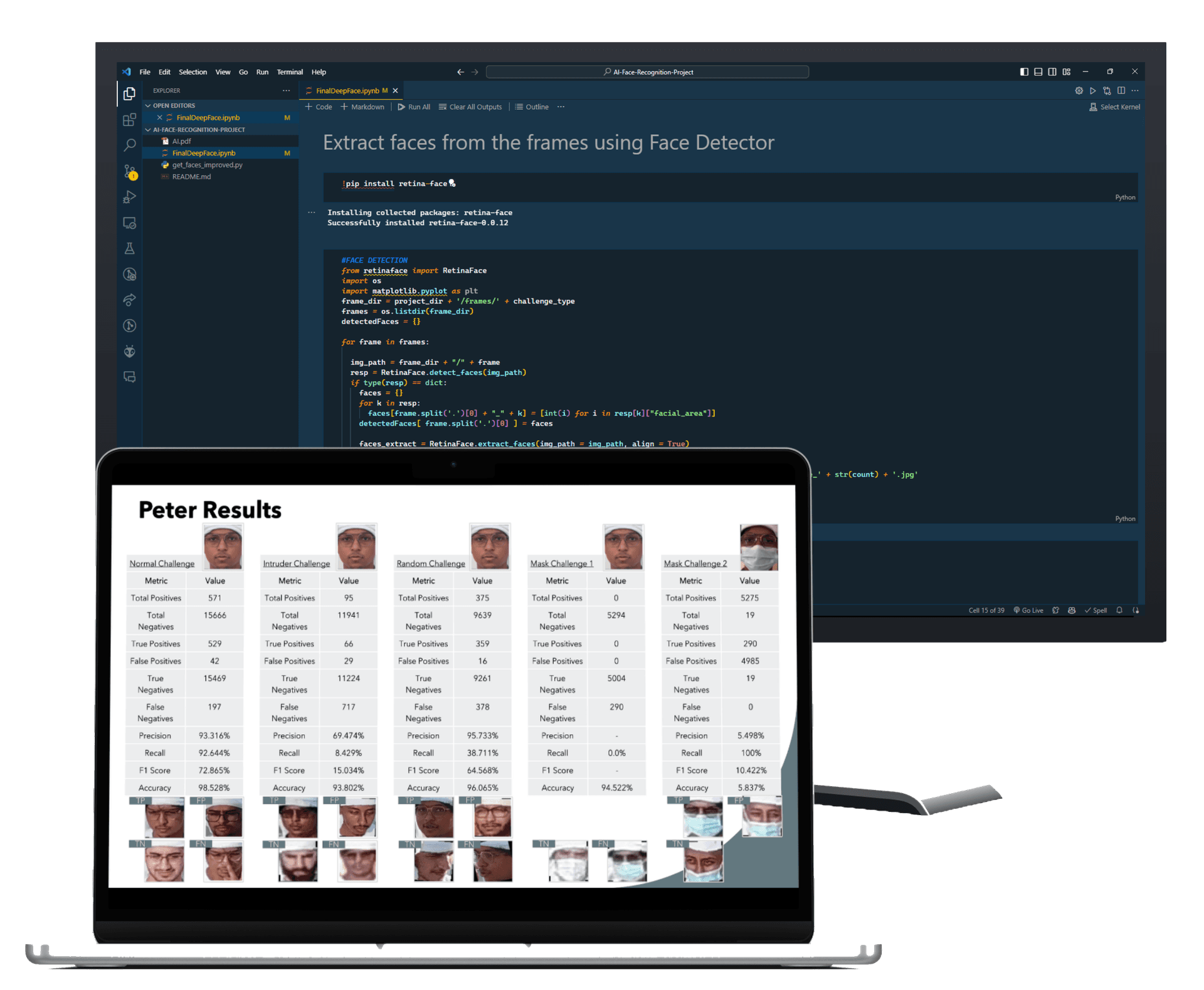
Task: Open the notebook toolbar overflow menu after Outline
Action: 561,107
